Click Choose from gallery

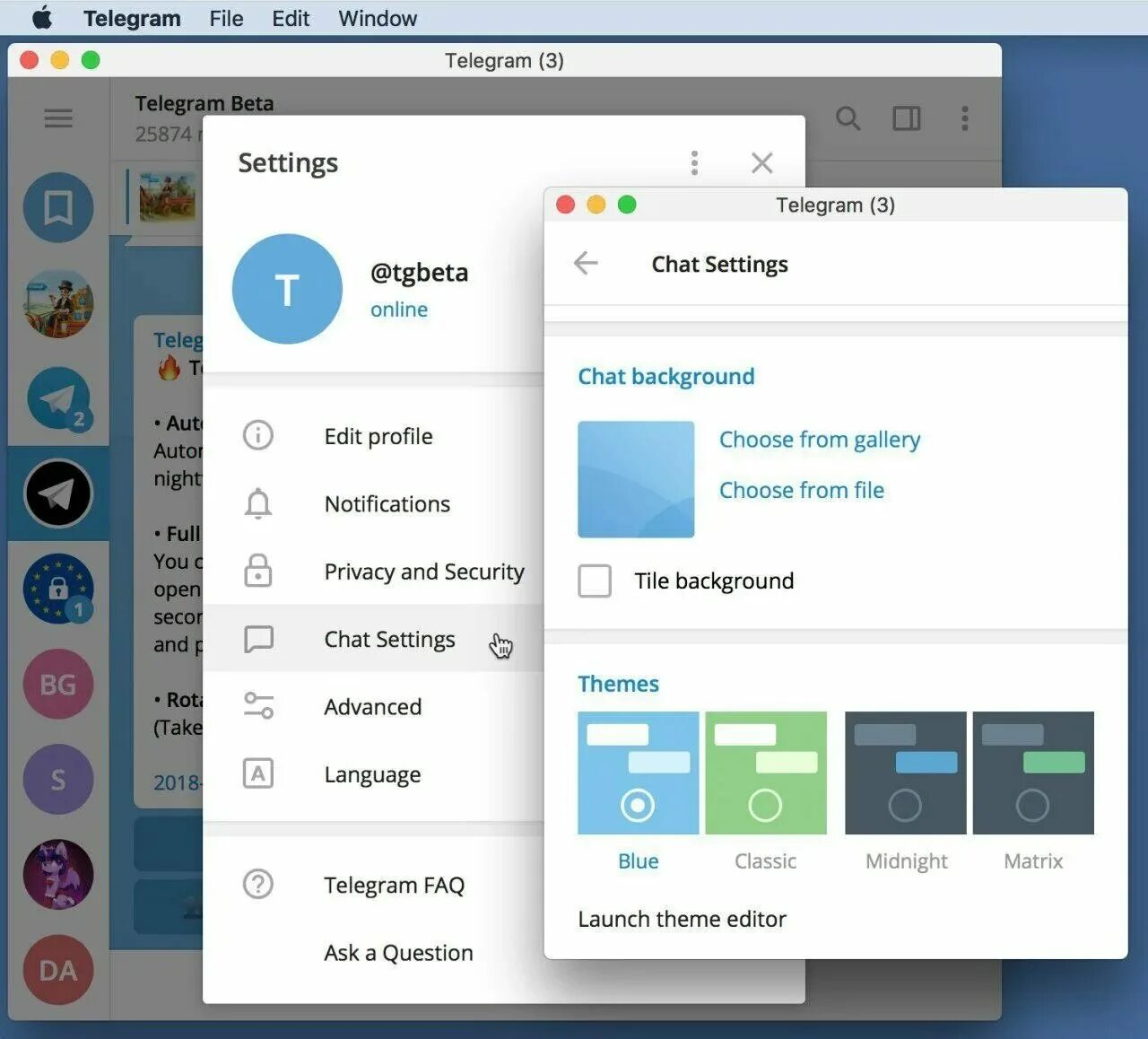tap(820, 440)
